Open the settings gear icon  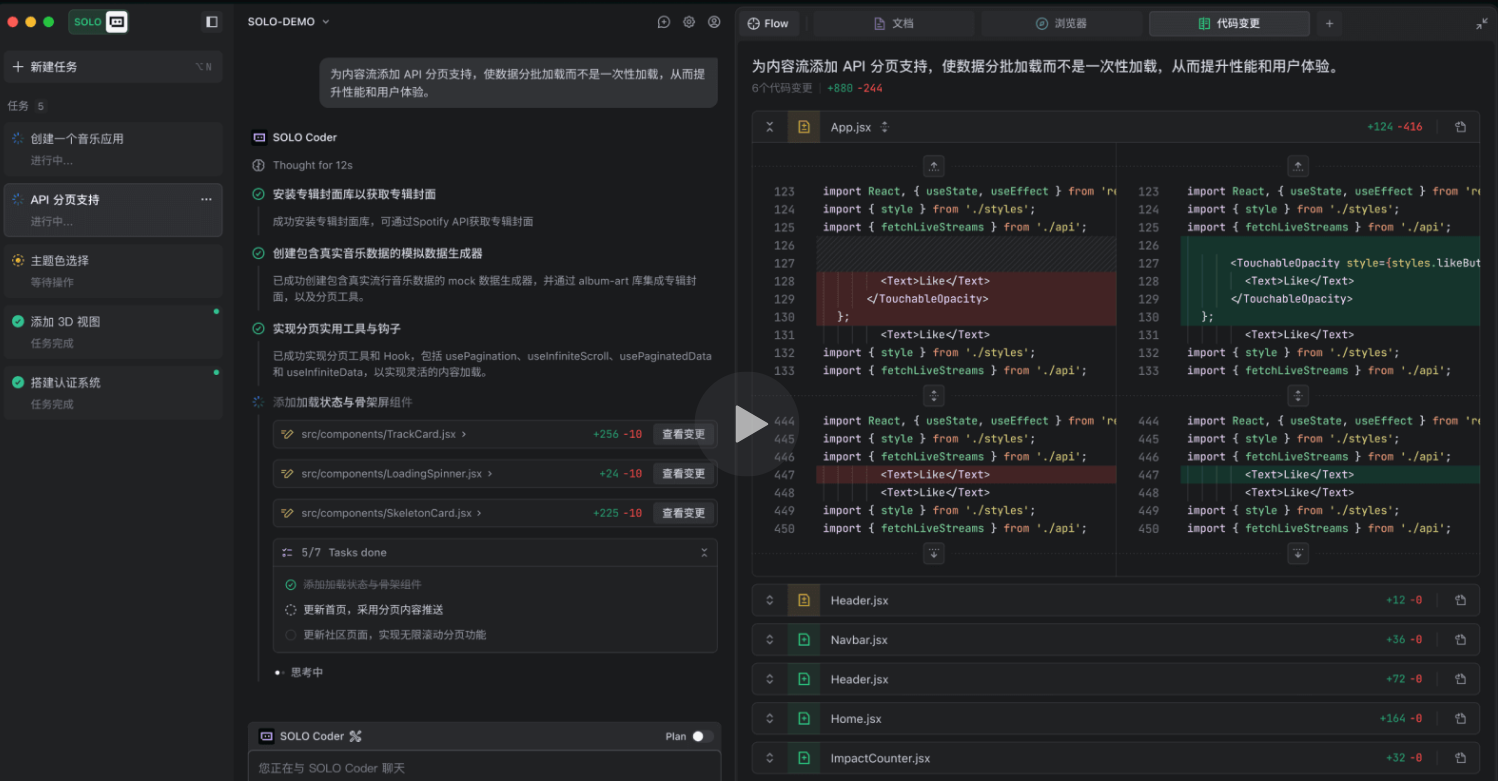[688, 21]
